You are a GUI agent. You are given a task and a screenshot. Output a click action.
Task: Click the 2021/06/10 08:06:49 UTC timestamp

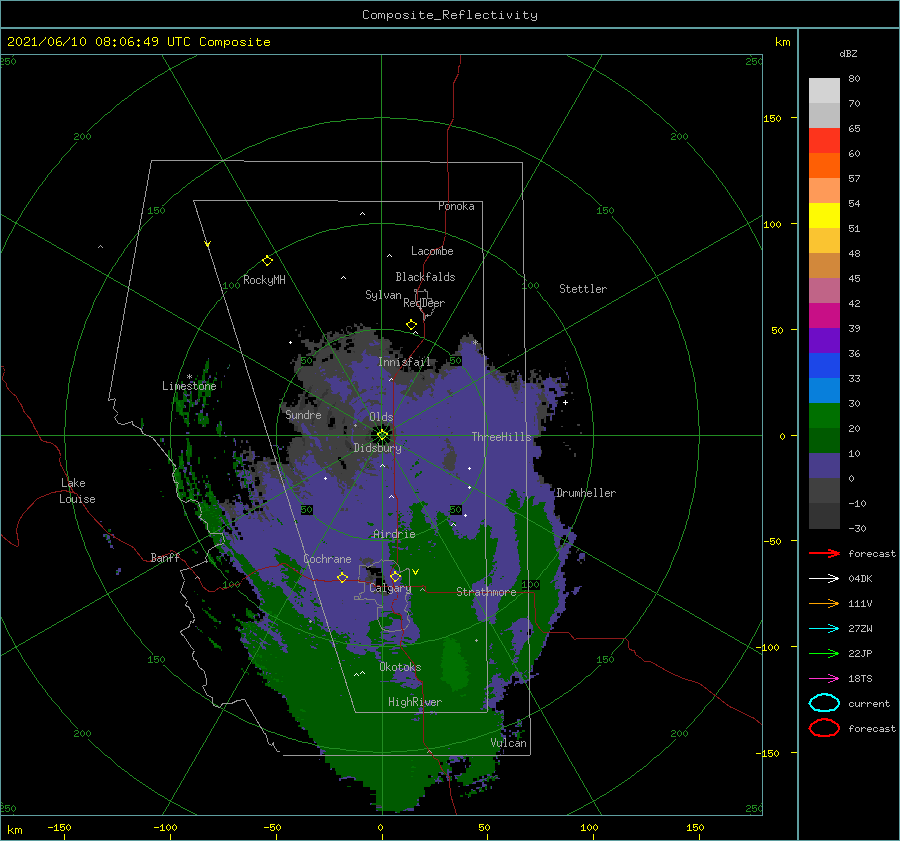[98, 42]
